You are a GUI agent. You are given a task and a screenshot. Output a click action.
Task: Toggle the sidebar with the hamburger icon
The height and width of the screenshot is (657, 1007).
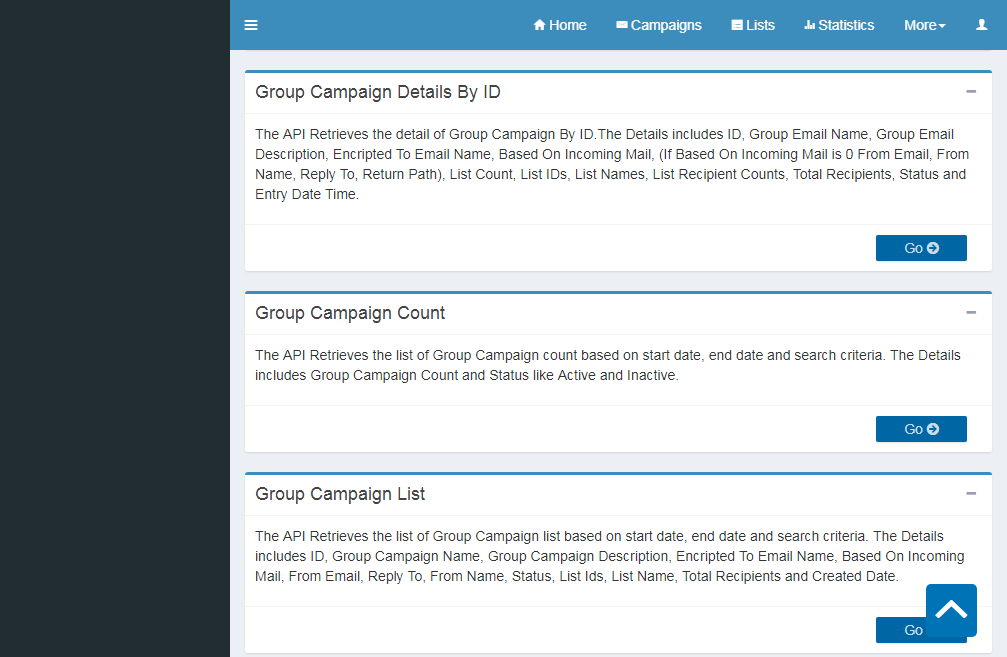point(251,25)
